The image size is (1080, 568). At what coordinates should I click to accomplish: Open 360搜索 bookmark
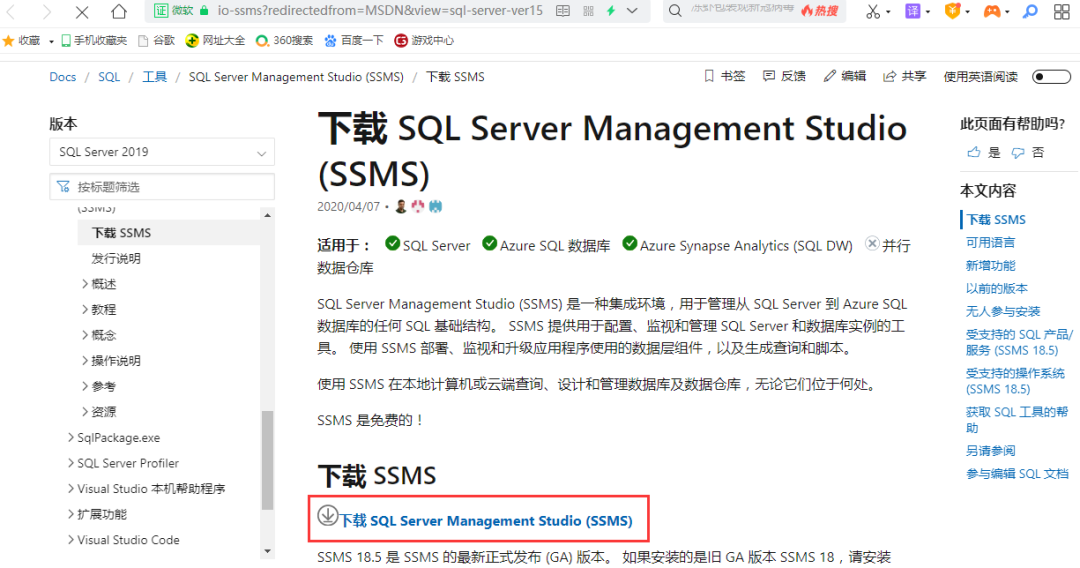[284, 41]
